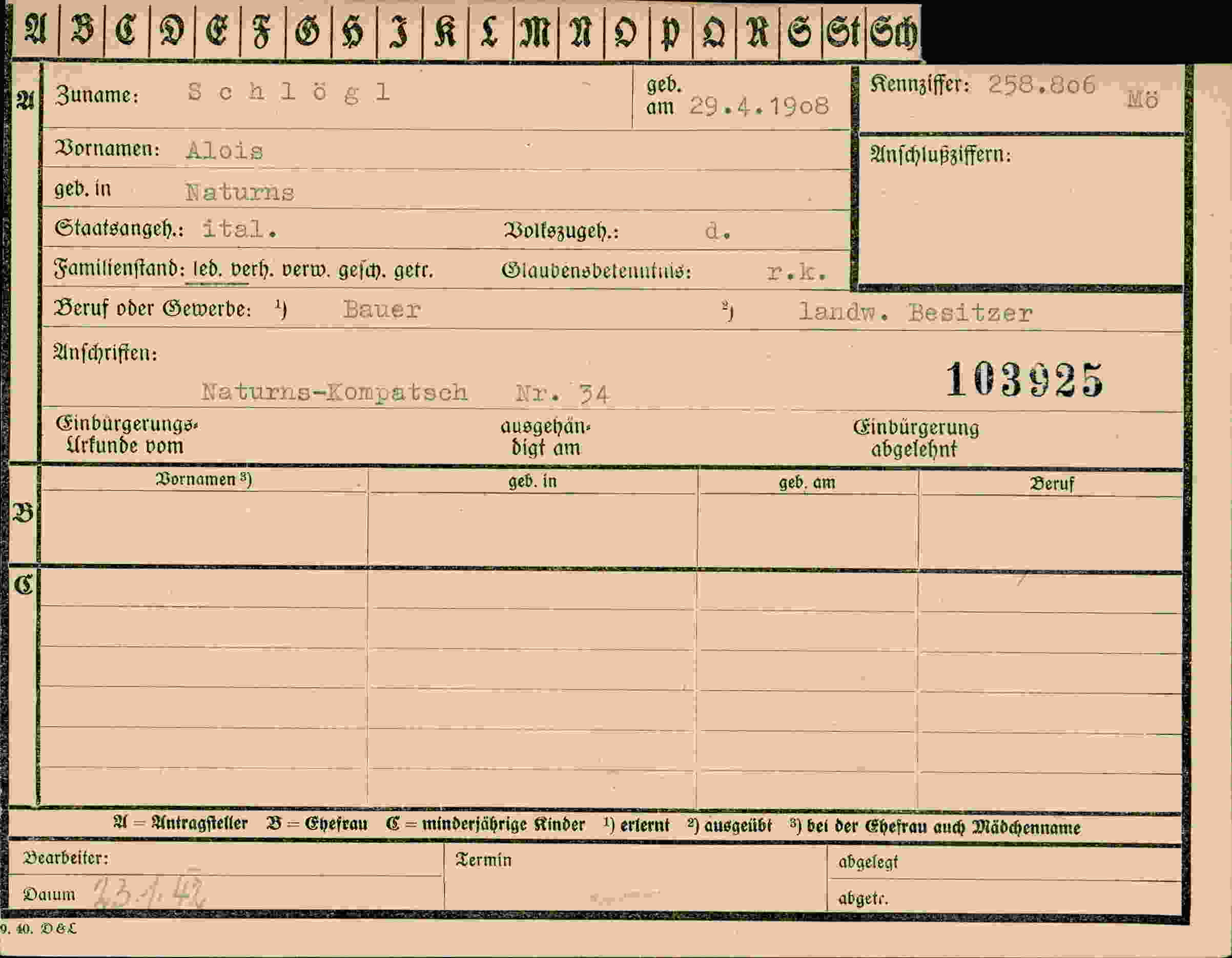
Task: Click the Anschlußziffern empty box
Action: [x=1021, y=212]
